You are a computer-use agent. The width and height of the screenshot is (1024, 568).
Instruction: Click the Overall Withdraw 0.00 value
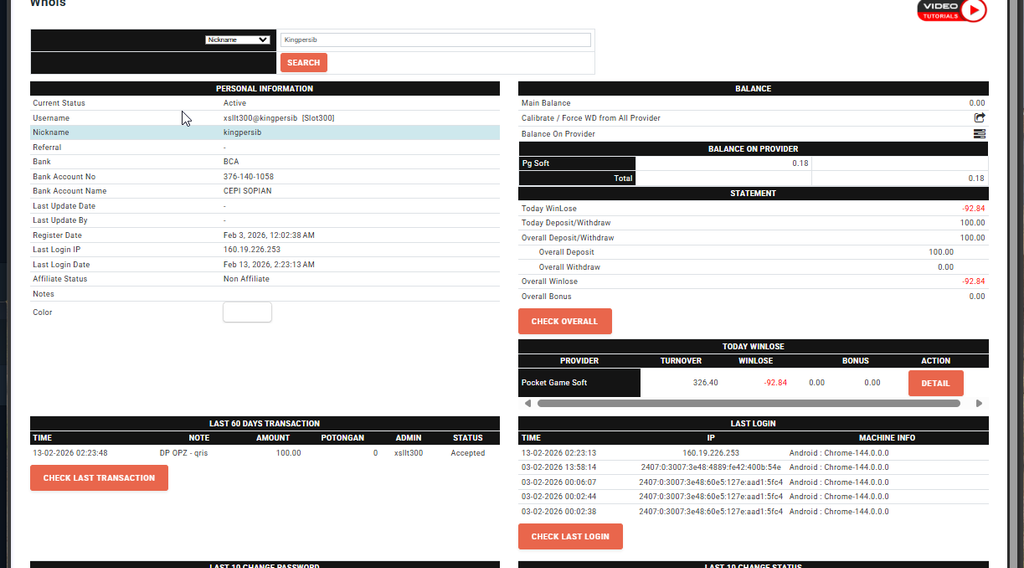click(x=946, y=267)
